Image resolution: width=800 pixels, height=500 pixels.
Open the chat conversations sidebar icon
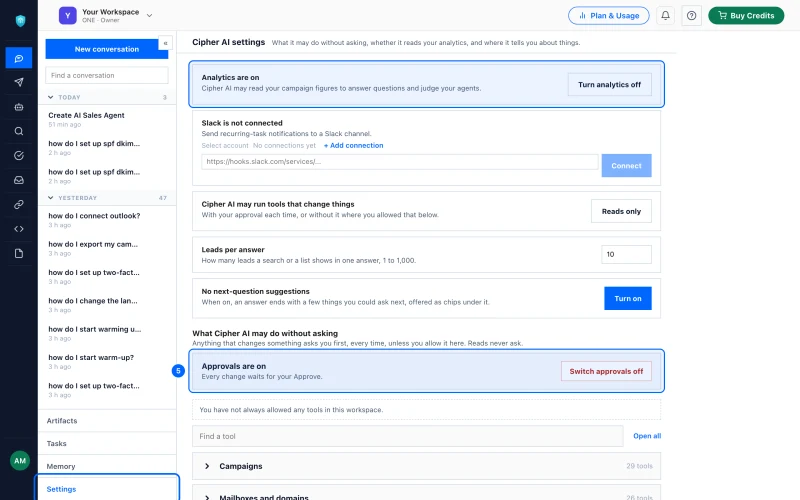point(19,58)
